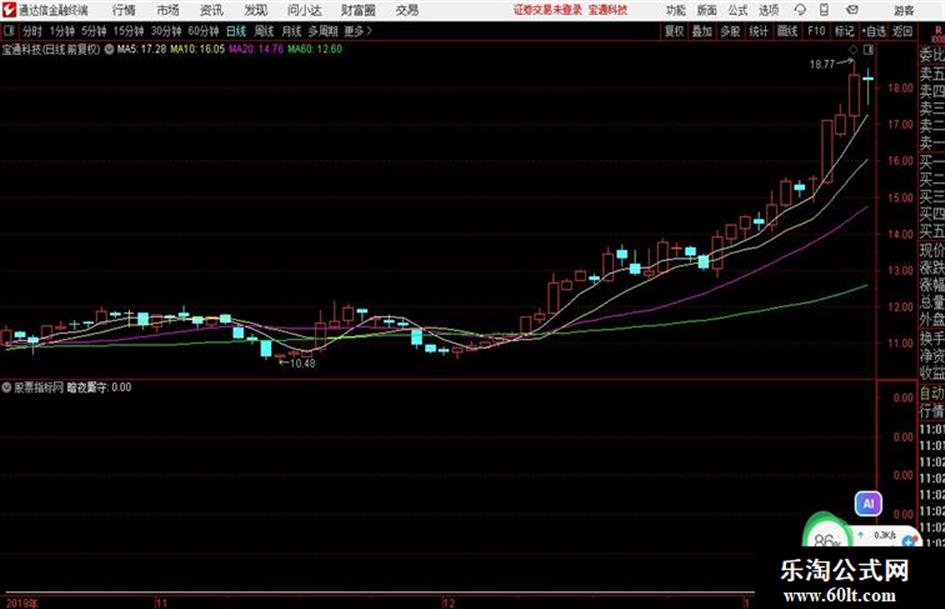Click the 10.48 low price label
The image size is (945, 609).
303,363
